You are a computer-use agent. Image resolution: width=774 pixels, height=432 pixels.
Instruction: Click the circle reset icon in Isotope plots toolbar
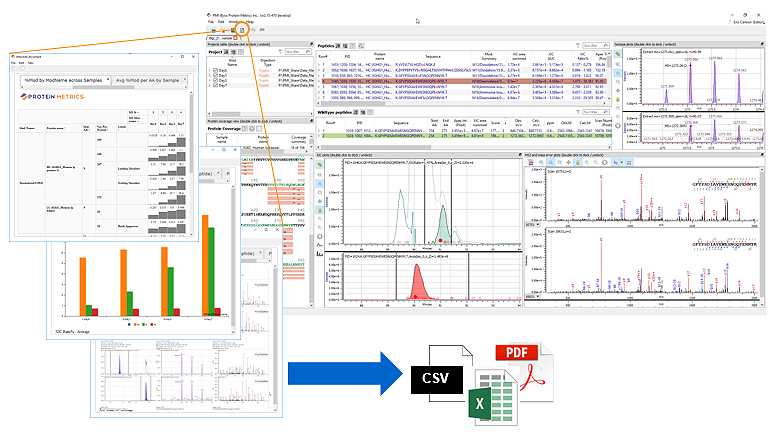tap(618, 125)
